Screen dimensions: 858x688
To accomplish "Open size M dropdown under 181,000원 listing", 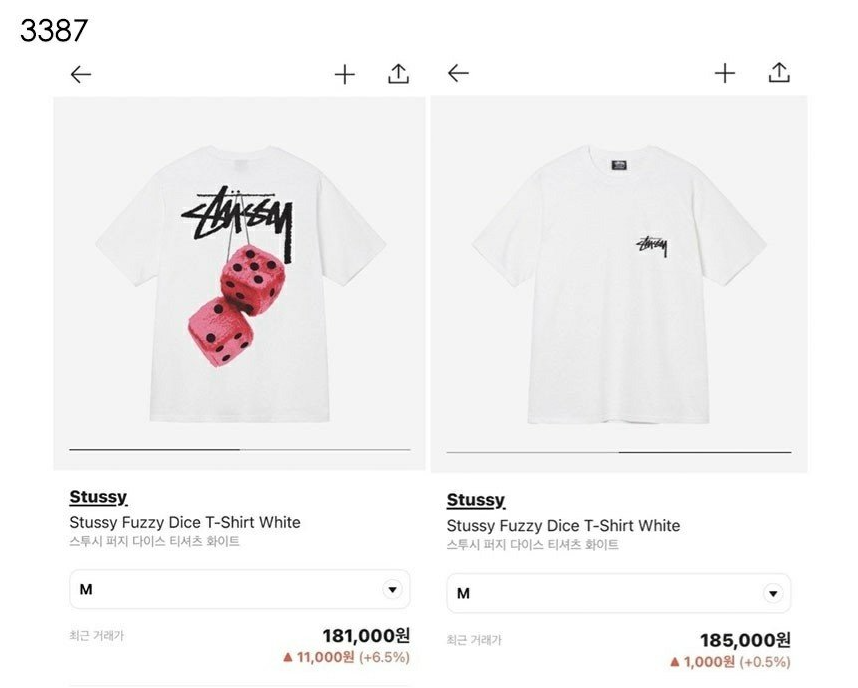I will pyautogui.click(x=240, y=589).
